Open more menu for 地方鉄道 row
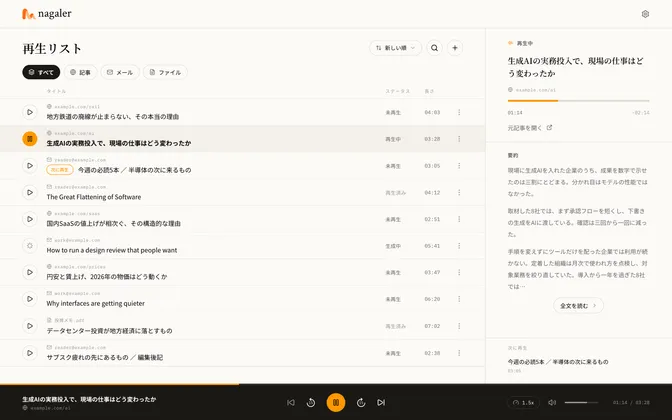 [x=459, y=112]
